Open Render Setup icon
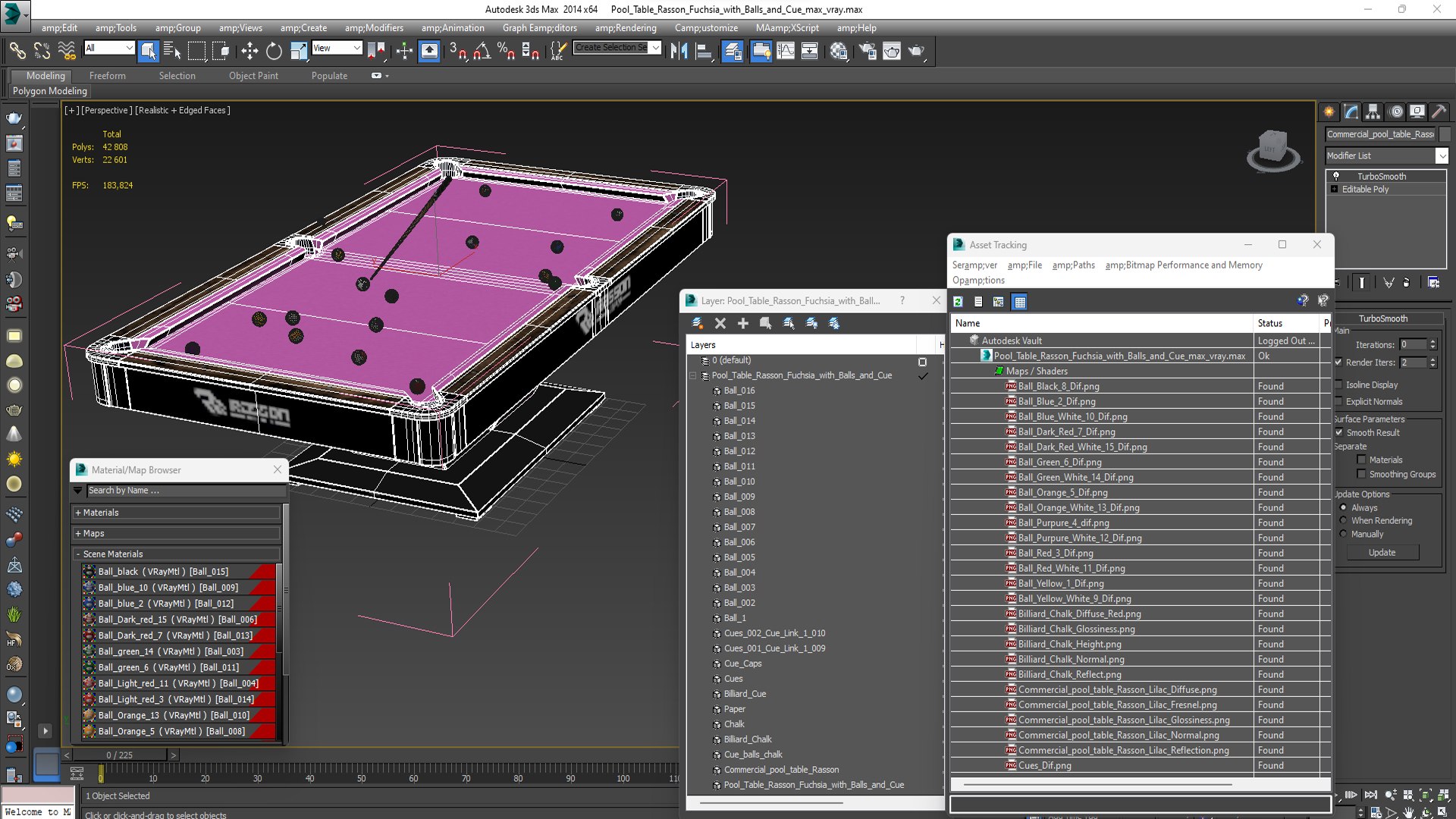The height and width of the screenshot is (819, 1456). [x=868, y=51]
